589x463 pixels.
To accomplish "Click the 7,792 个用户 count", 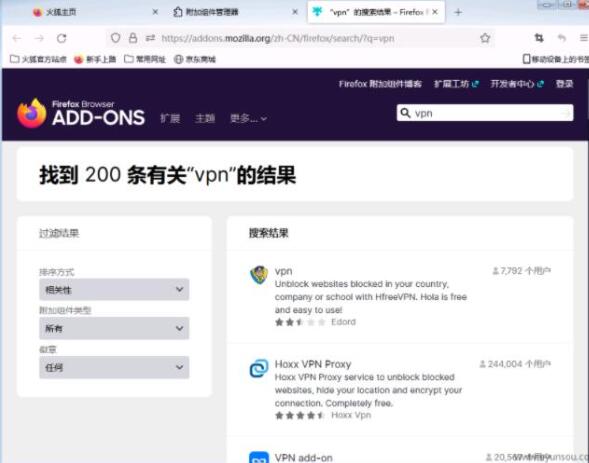I will click(x=521, y=271).
